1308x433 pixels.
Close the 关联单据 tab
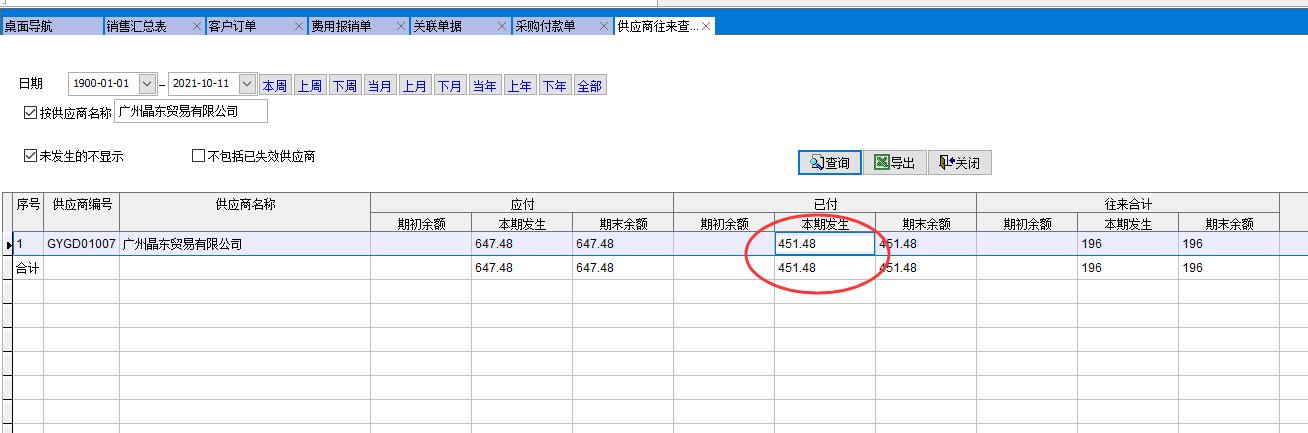503,27
